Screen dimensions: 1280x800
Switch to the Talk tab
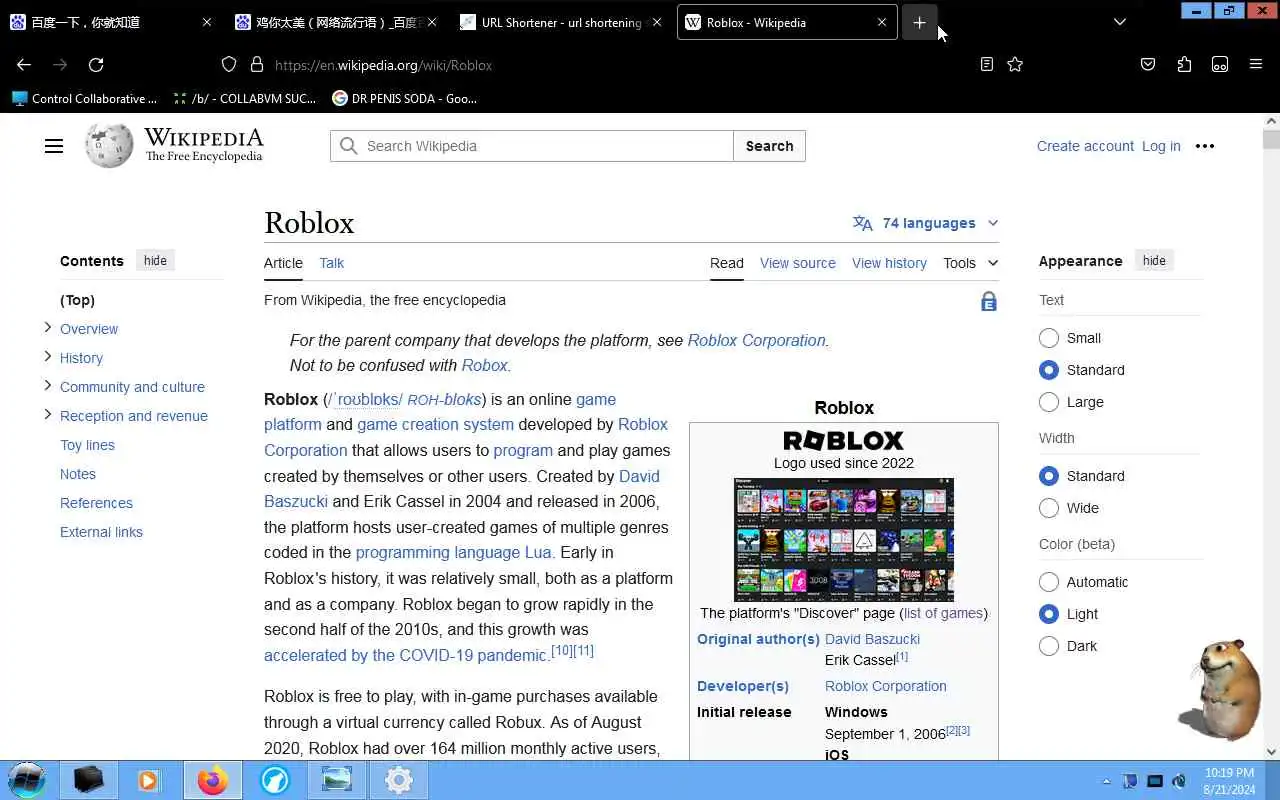(331, 263)
